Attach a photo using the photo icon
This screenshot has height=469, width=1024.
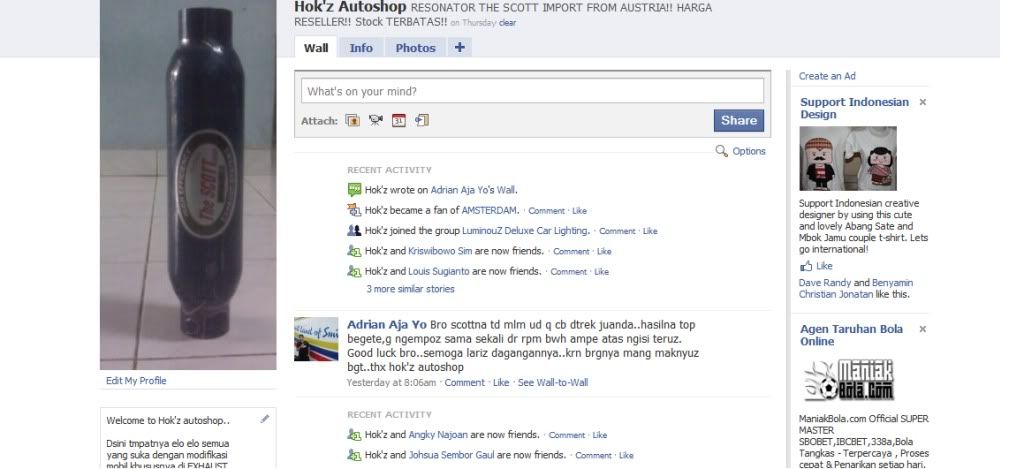(x=353, y=120)
